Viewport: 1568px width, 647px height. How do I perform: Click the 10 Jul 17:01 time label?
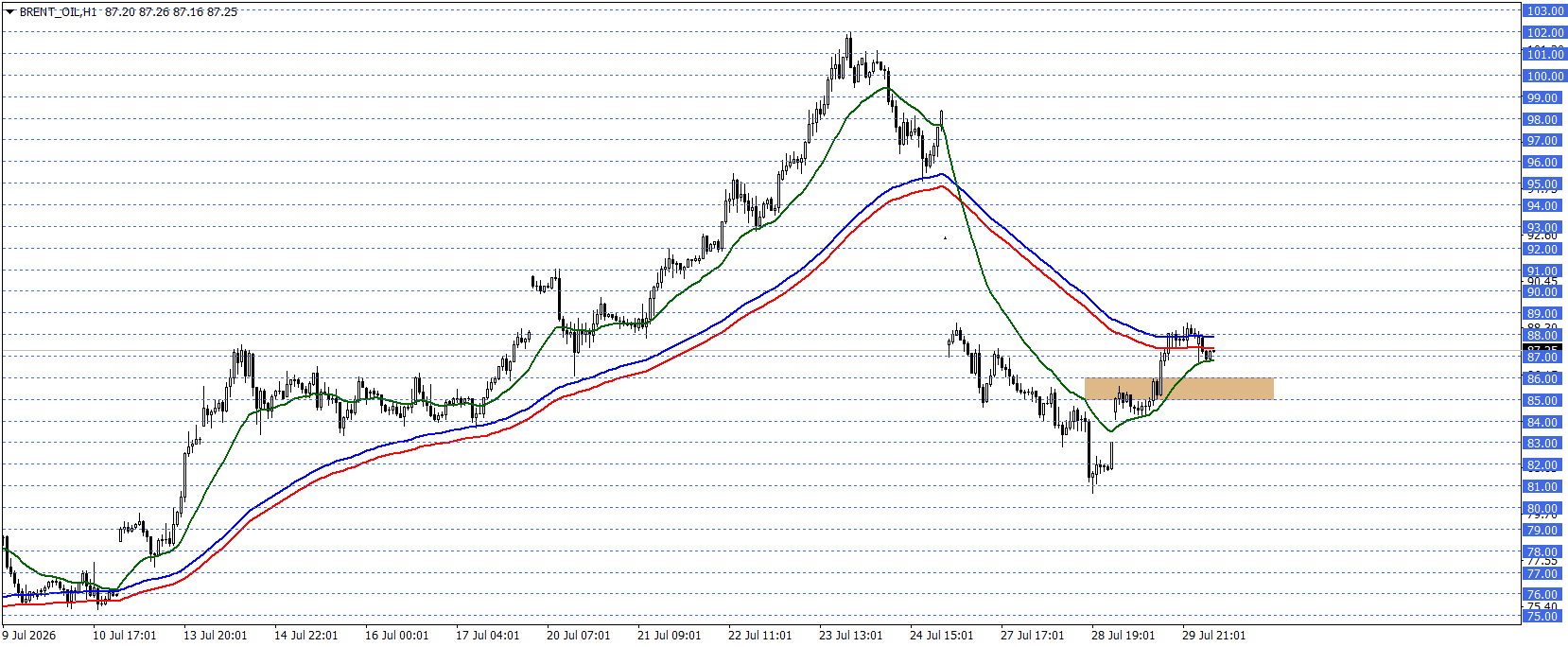pyautogui.click(x=124, y=636)
